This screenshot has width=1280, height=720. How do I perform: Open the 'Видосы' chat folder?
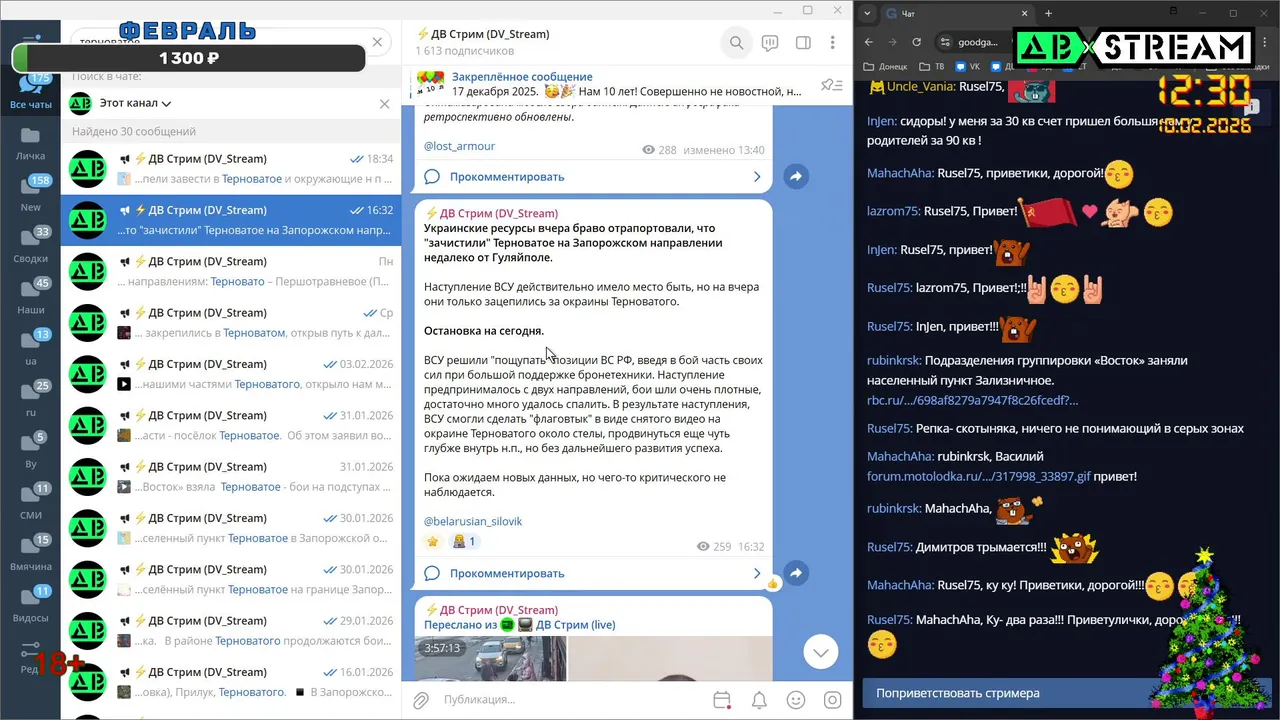[x=31, y=605]
